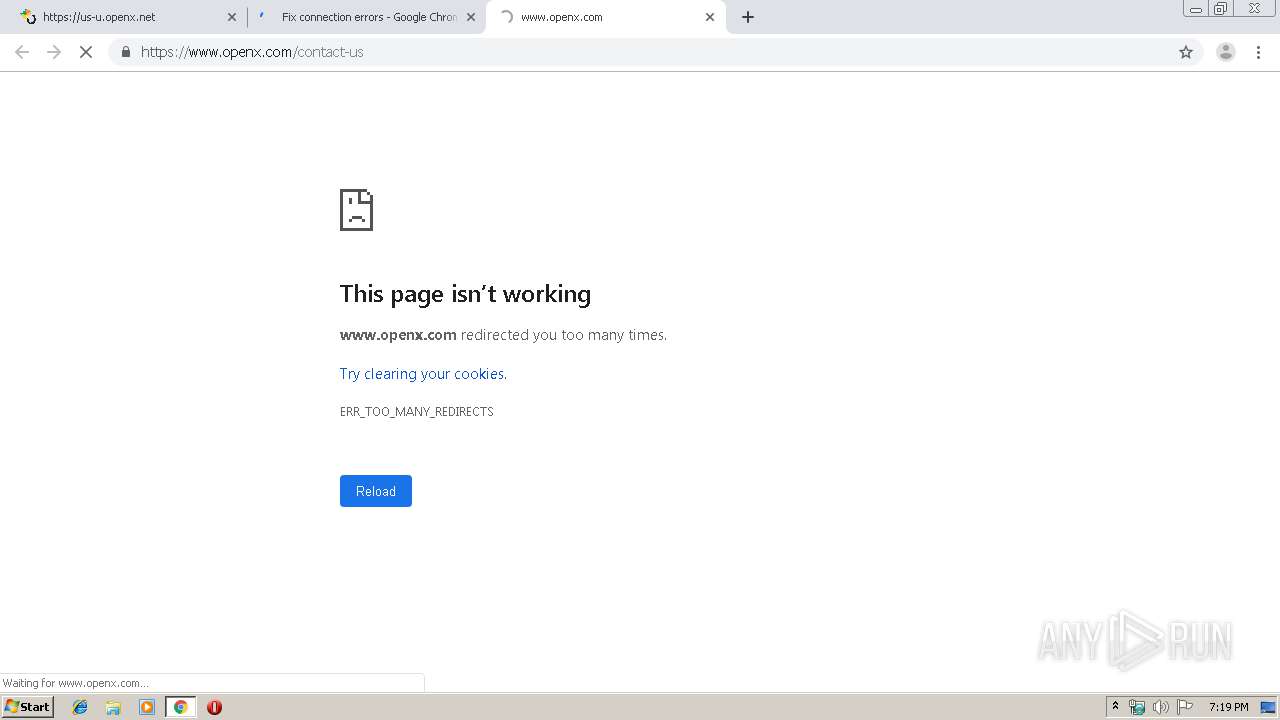
Task: Click the Show desktop button
Action: [1268, 707]
